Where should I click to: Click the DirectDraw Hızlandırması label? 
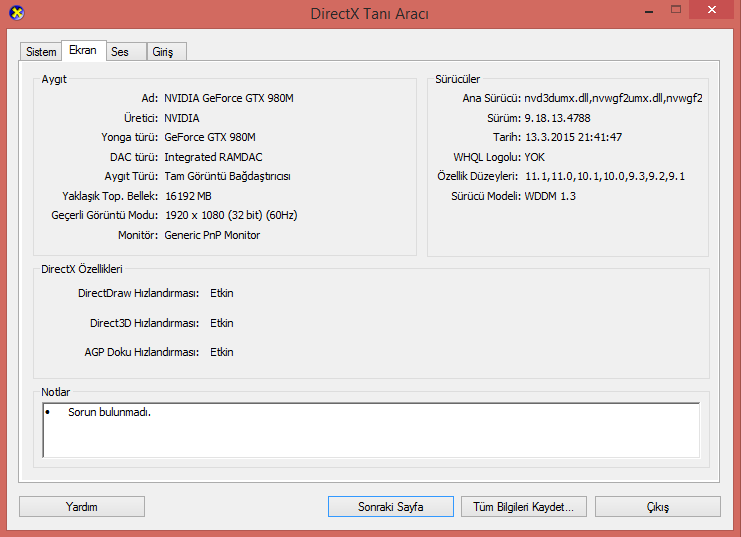pos(138,294)
